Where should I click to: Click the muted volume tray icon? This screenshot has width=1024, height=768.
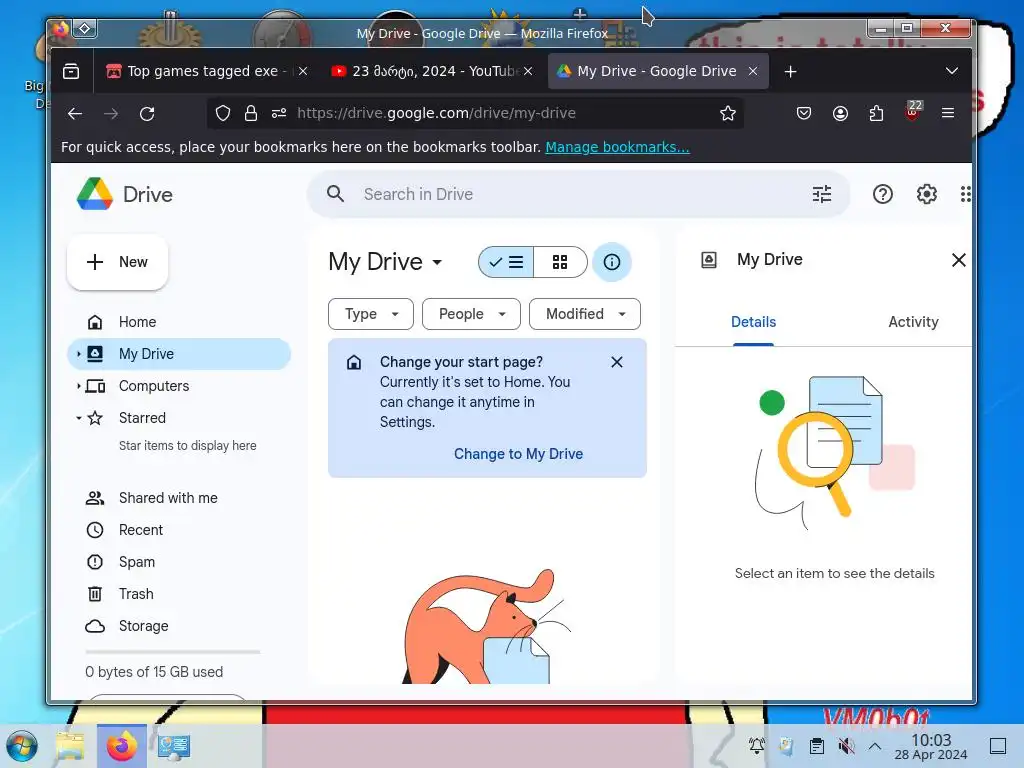click(x=846, y=746)
